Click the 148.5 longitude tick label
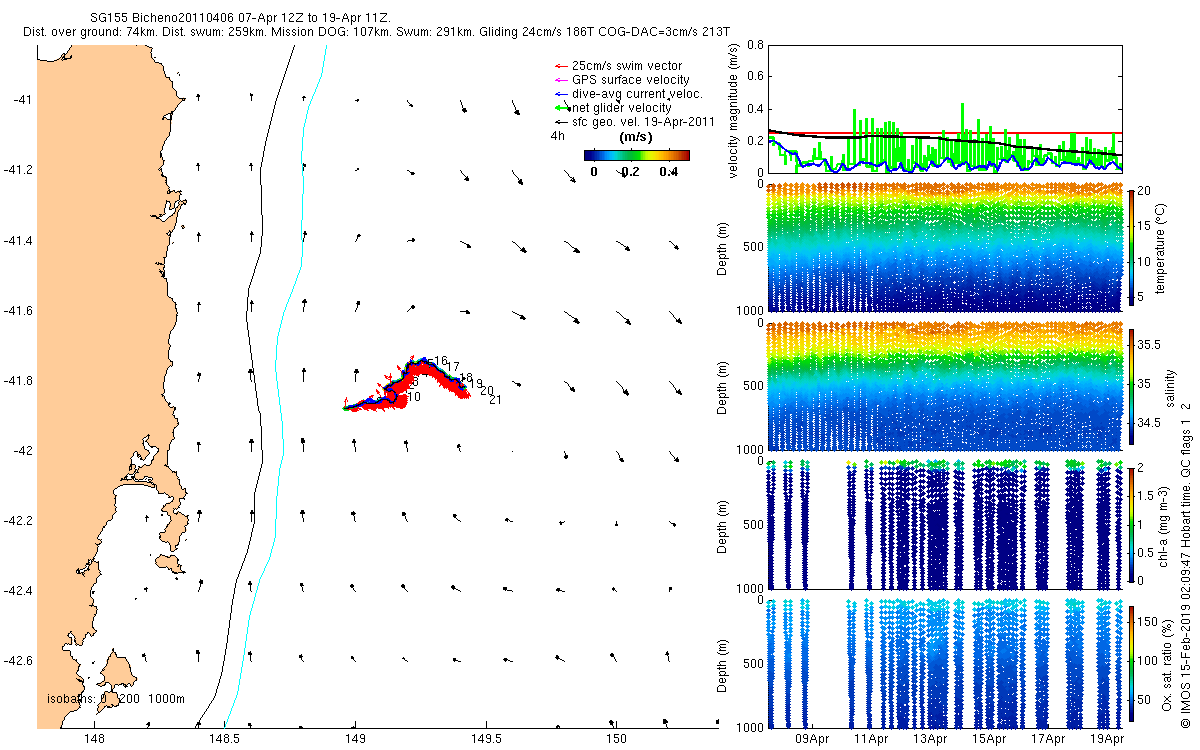1200x750 pixels. pyautogui.click(x=225, y=739)
